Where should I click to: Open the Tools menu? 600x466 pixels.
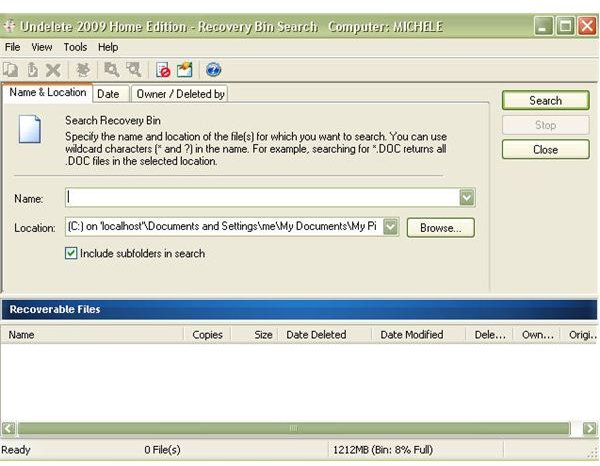(x=75, y=47)
